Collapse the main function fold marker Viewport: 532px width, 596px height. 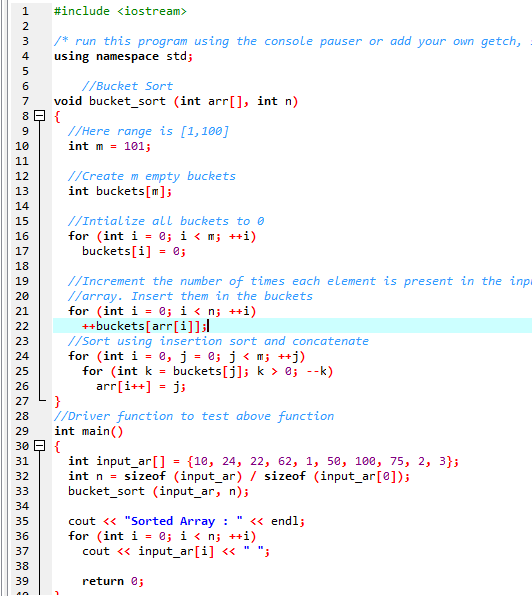pyautogui.click(x=40, y=445)
